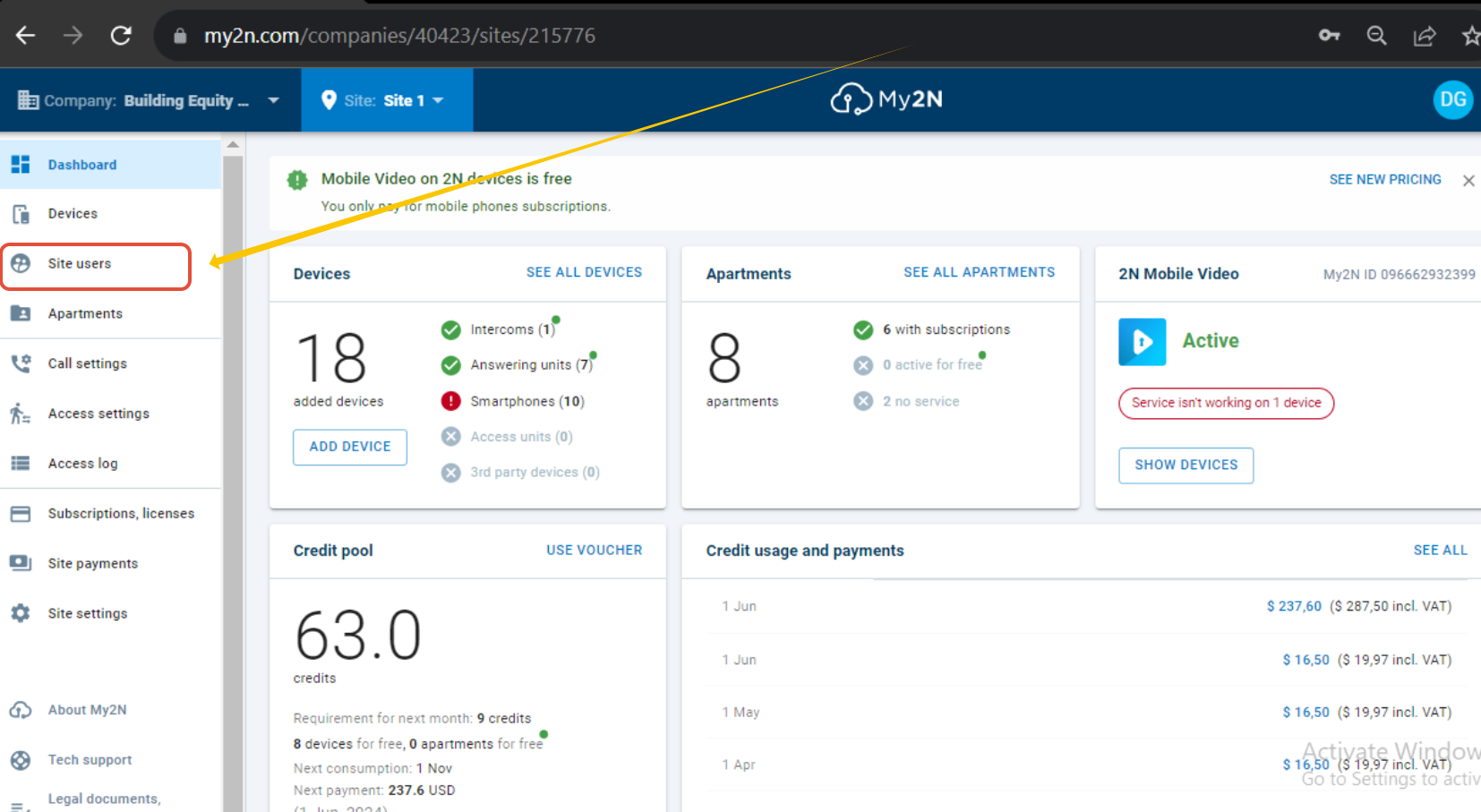Viewport: 1481px width, 812px height.
Task: Open Apartments in the sidebar
Action: [110, 313]
